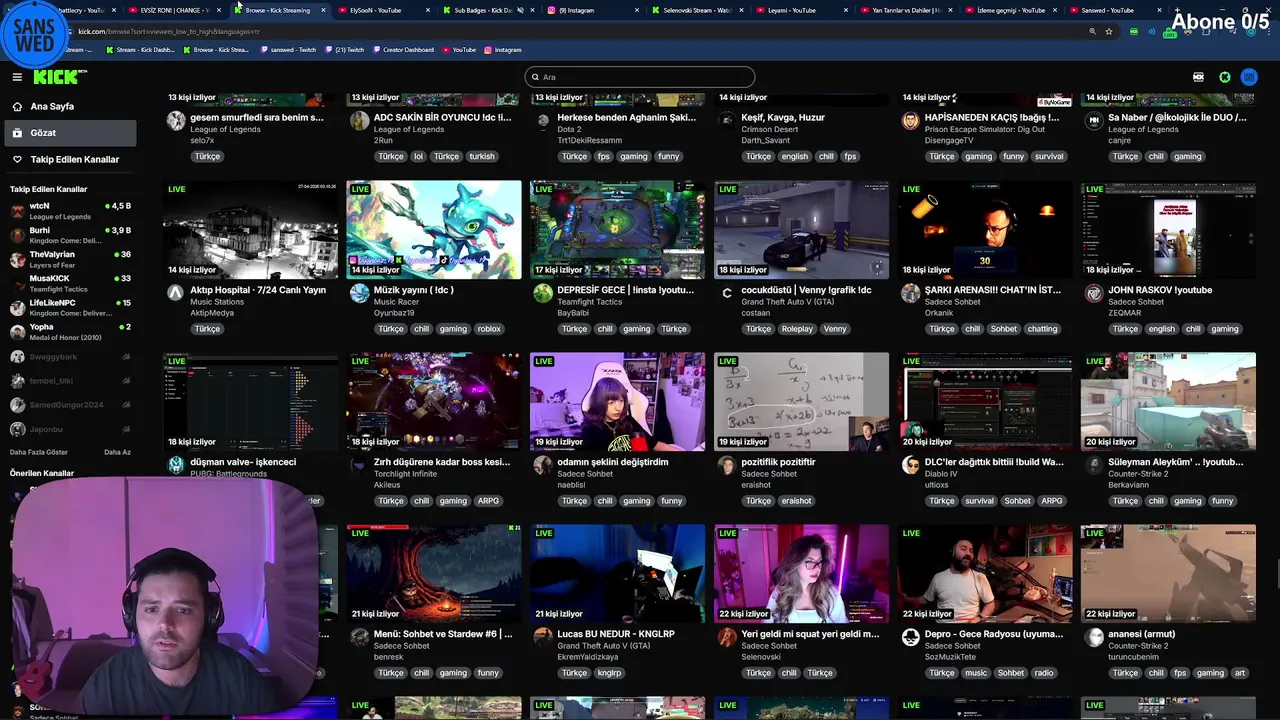
Task: Open LifeLikeNPC followed channel
Action: point(70,307)
